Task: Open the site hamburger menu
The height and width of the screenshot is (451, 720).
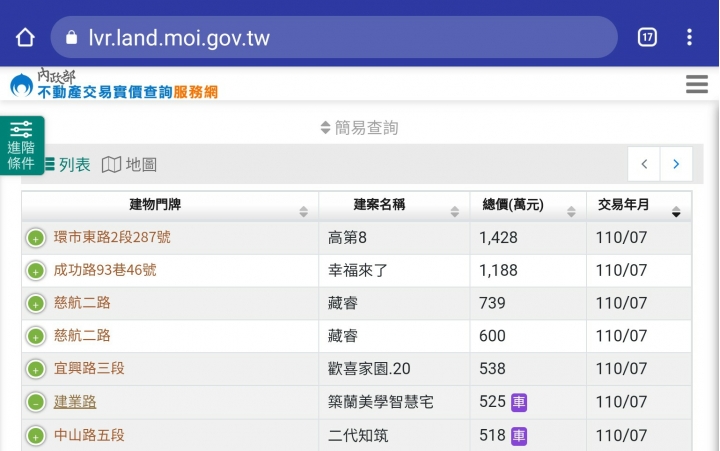Action: click(x=697, y=84)
